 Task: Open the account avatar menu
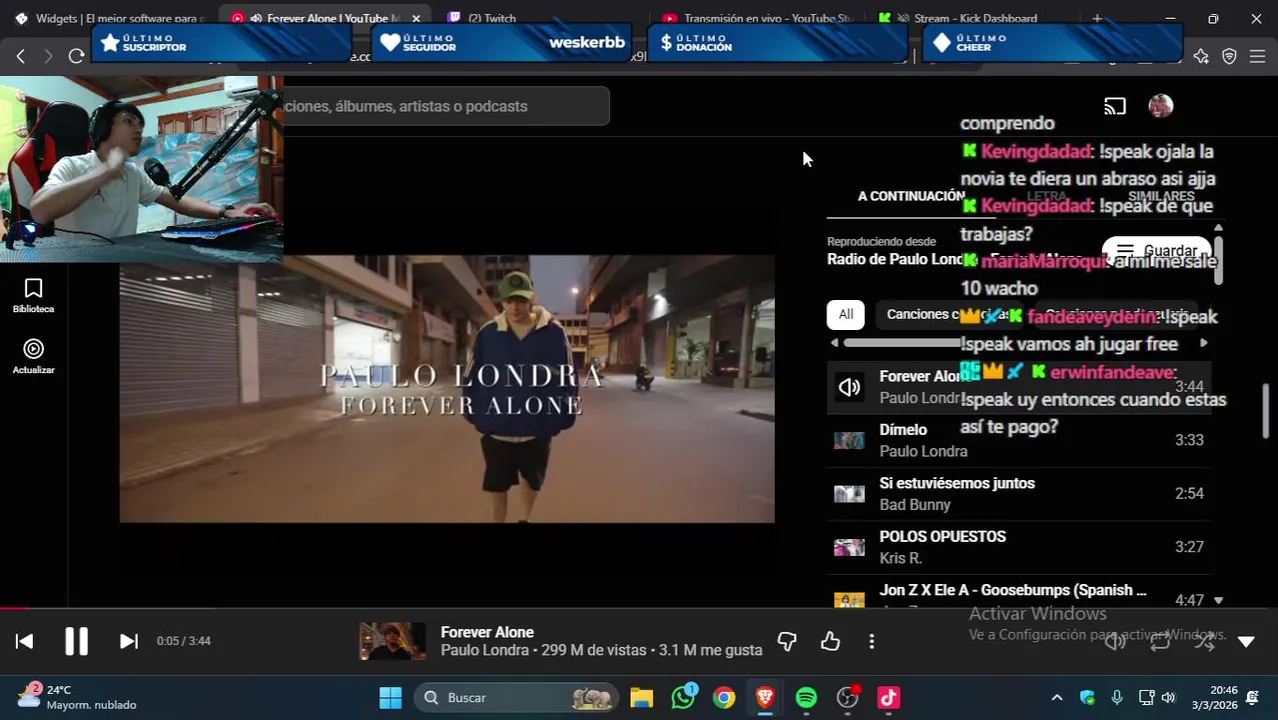(1161, 106)
